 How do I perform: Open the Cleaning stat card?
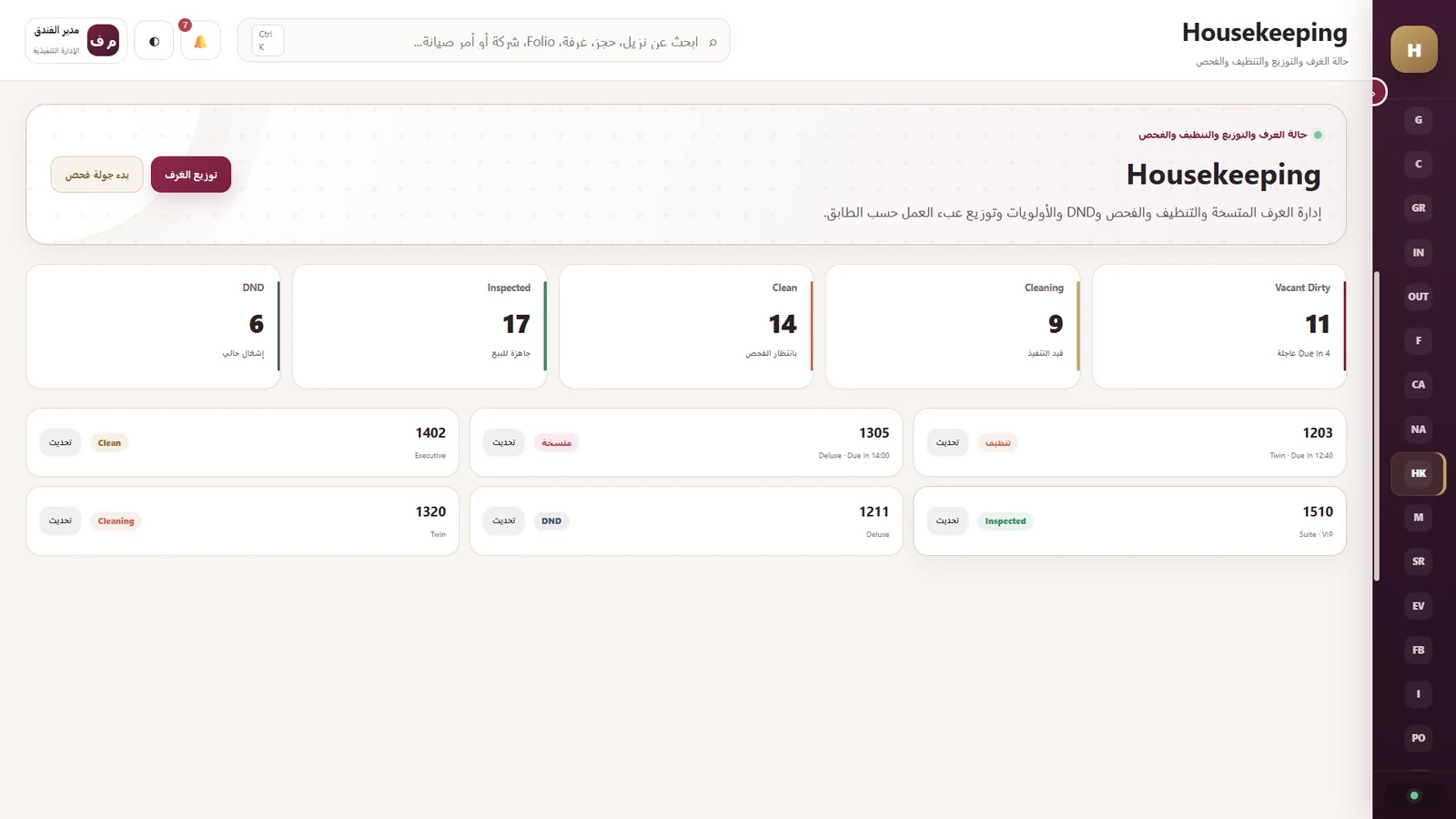click(x=952, y=327)
